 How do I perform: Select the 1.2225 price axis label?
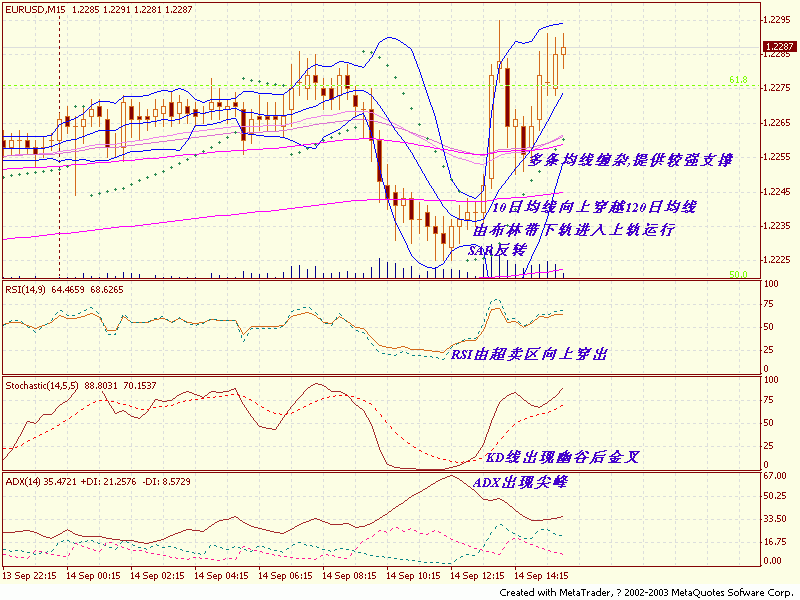[777, 260]
